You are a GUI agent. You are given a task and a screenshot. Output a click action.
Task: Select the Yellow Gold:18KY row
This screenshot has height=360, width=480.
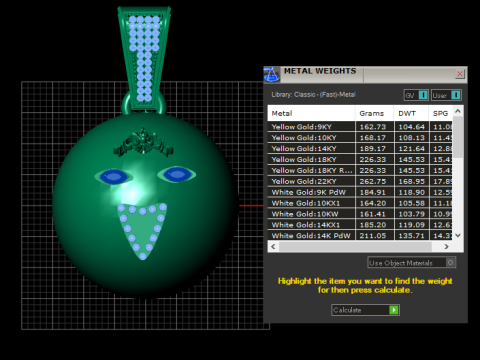tap(360, 159)
